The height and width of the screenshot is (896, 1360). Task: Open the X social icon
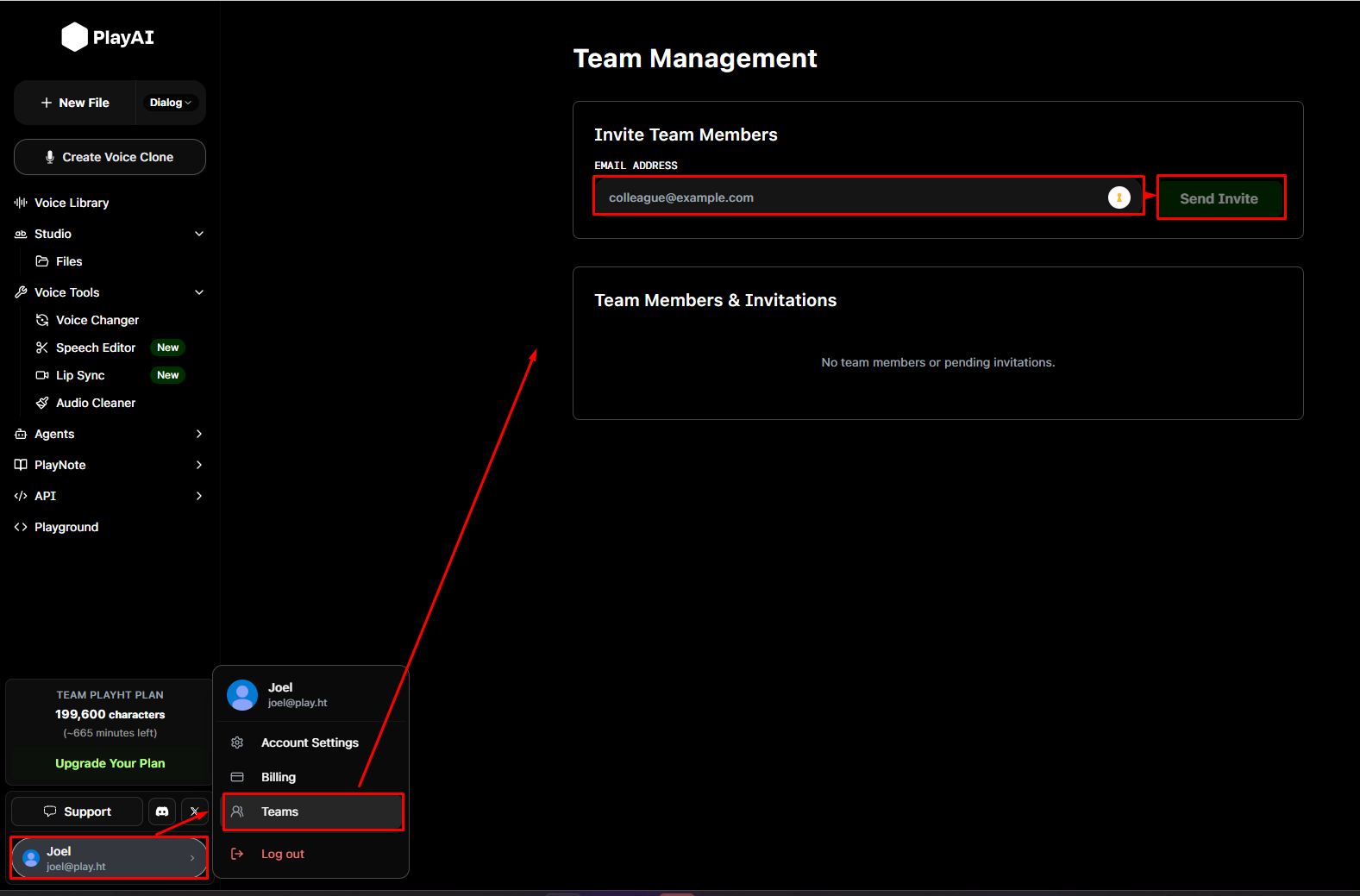tap(195, 811)
